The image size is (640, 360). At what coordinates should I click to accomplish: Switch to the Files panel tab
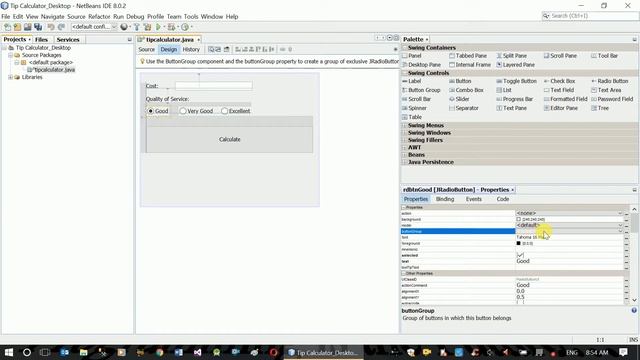(41, 40)
